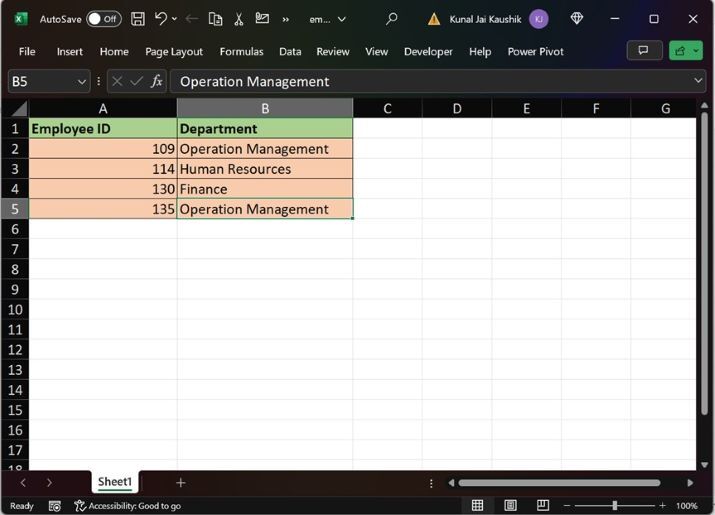Open the Review tab

333,52
